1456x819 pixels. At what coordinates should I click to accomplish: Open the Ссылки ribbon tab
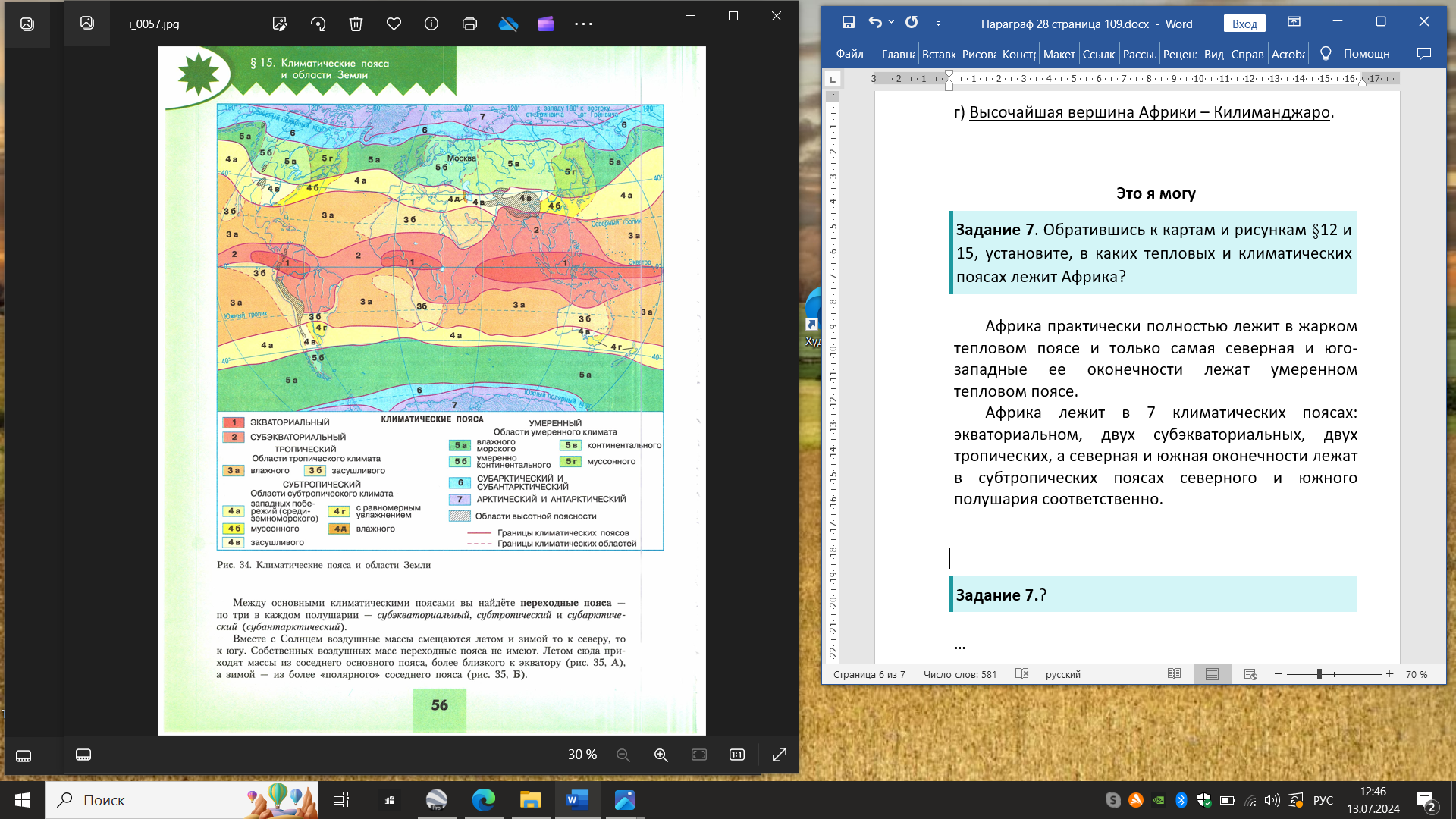tap(1099, 54)
